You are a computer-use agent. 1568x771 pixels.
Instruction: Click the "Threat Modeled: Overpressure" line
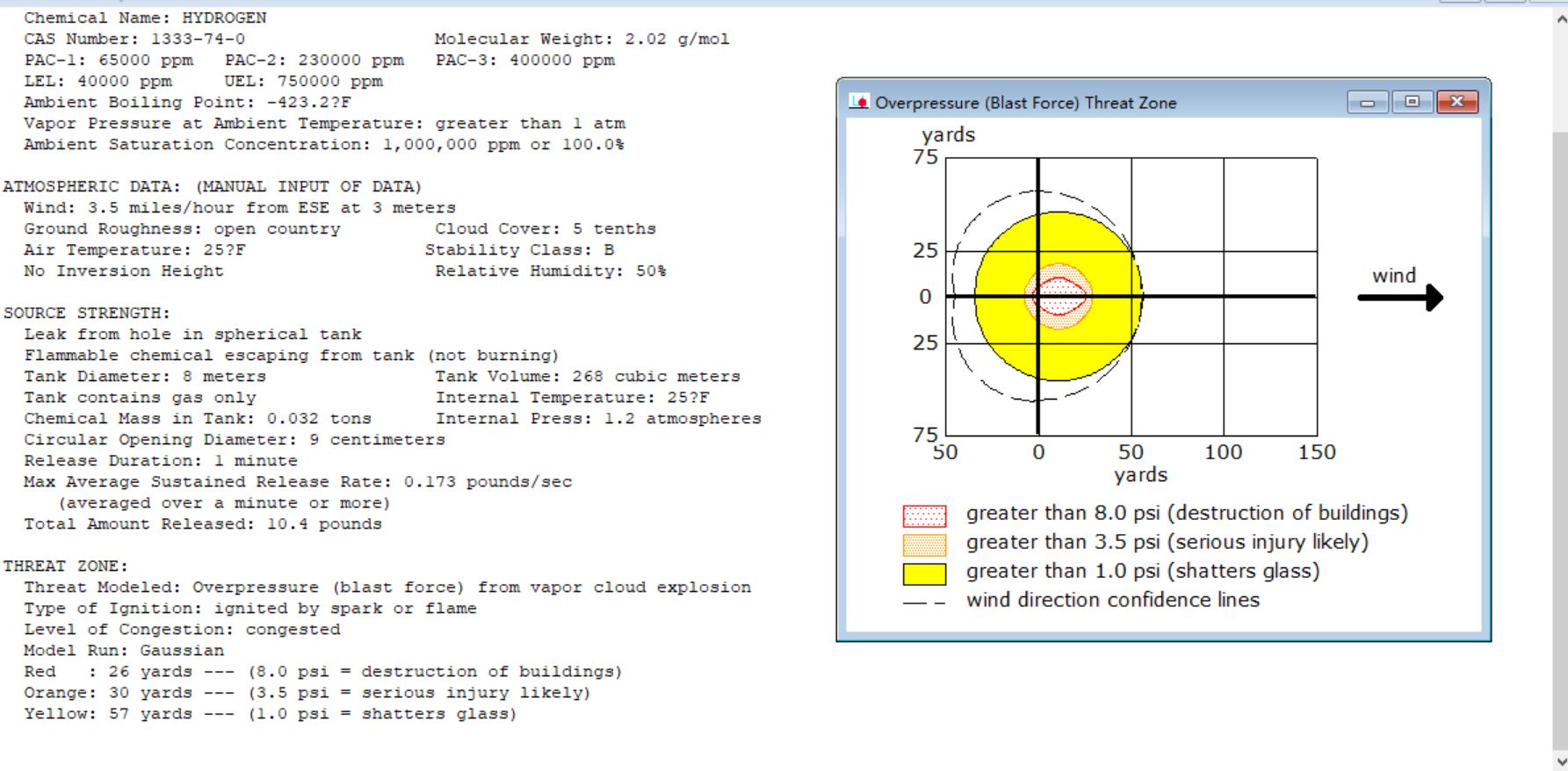387,587
